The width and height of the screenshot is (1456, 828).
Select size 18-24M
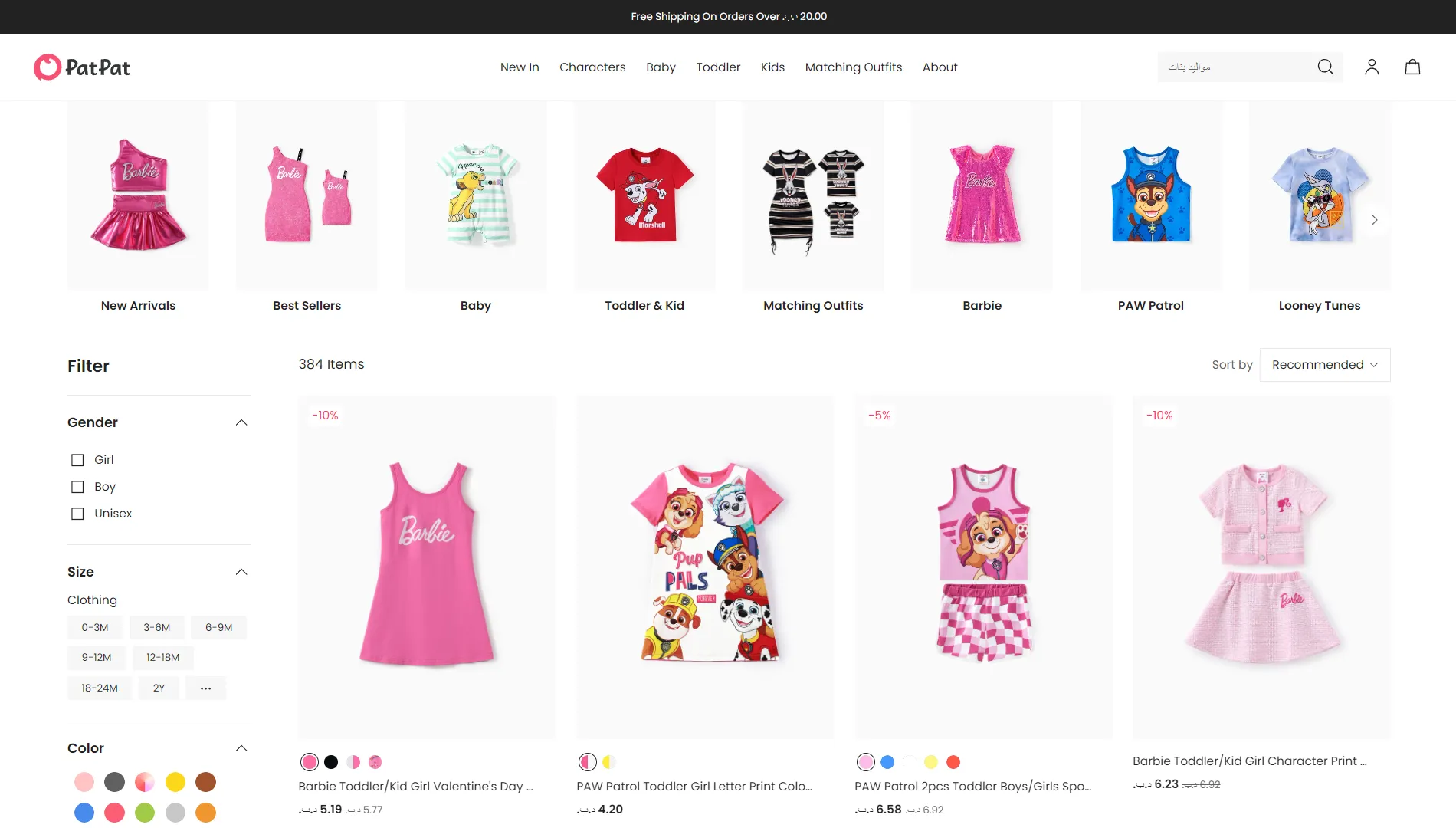pos(100,688)
